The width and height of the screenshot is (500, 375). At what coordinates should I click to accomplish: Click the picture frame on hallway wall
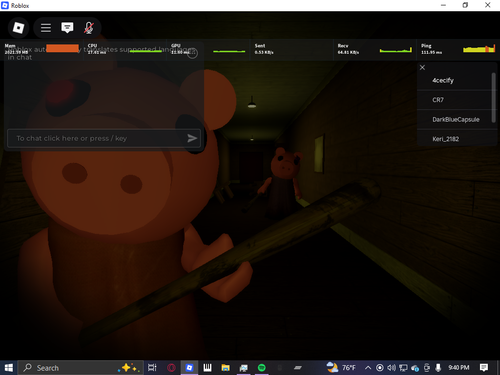319,154
